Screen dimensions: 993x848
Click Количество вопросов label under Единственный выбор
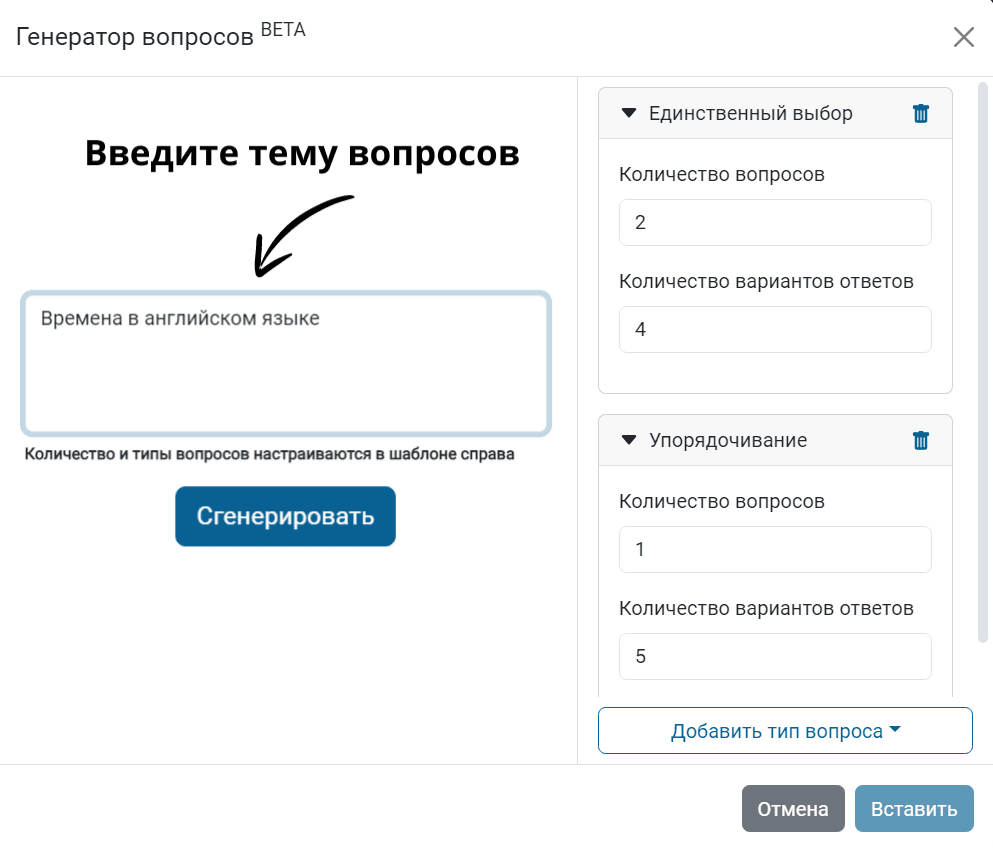pos(721,174)
